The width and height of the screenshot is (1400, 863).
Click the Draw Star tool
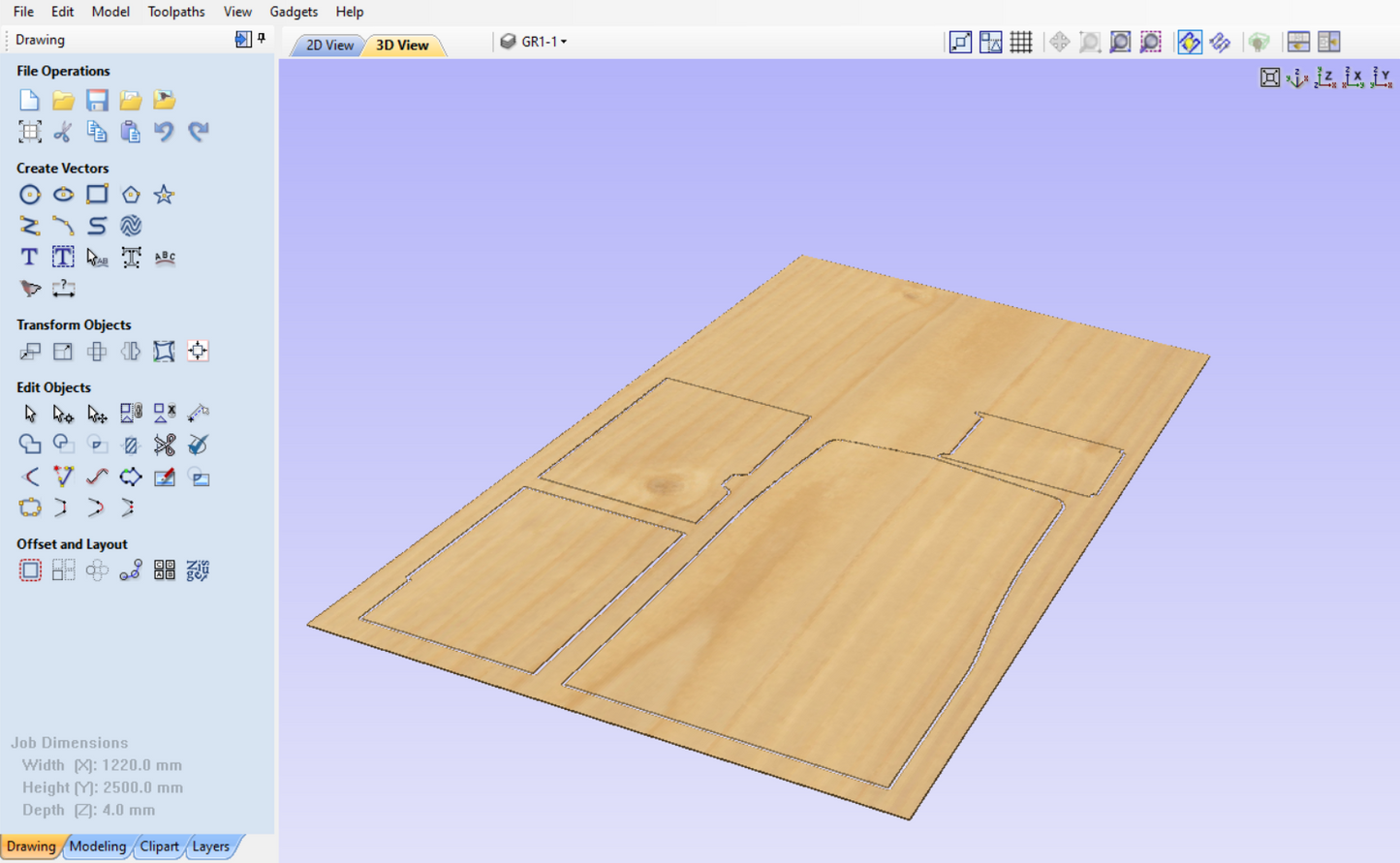coord(164,195)
